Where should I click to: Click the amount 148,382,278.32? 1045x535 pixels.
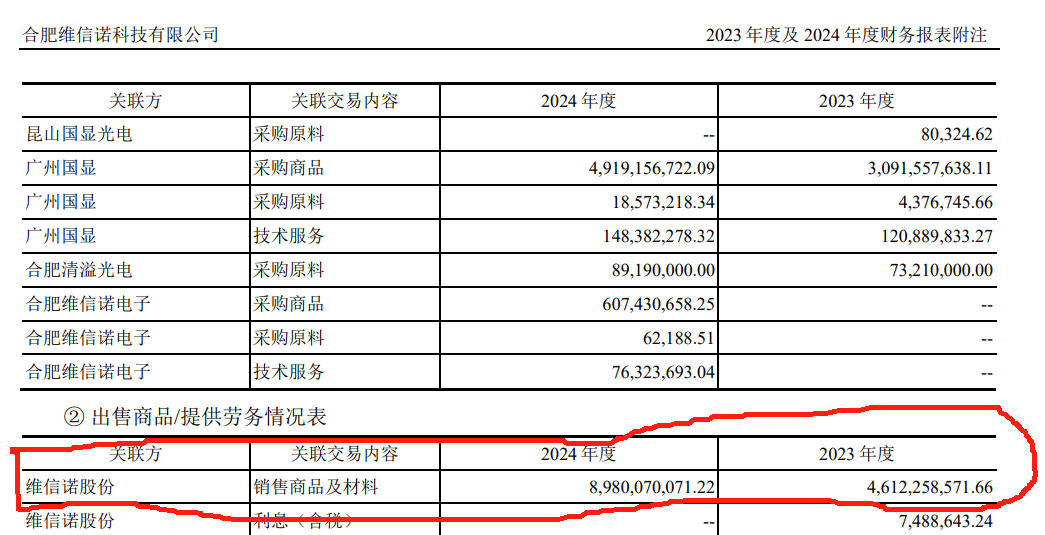[660, 236]
